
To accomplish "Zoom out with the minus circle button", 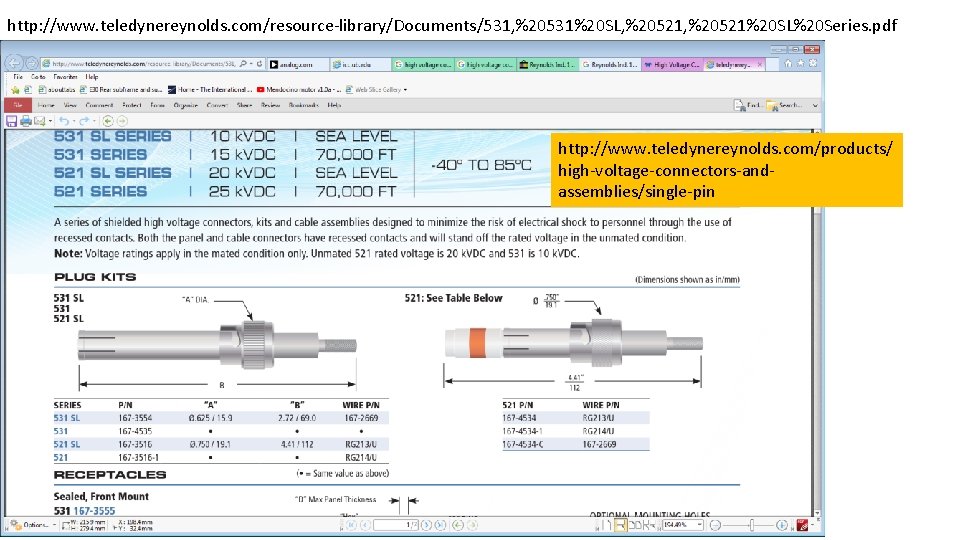I will coord(715,525).
